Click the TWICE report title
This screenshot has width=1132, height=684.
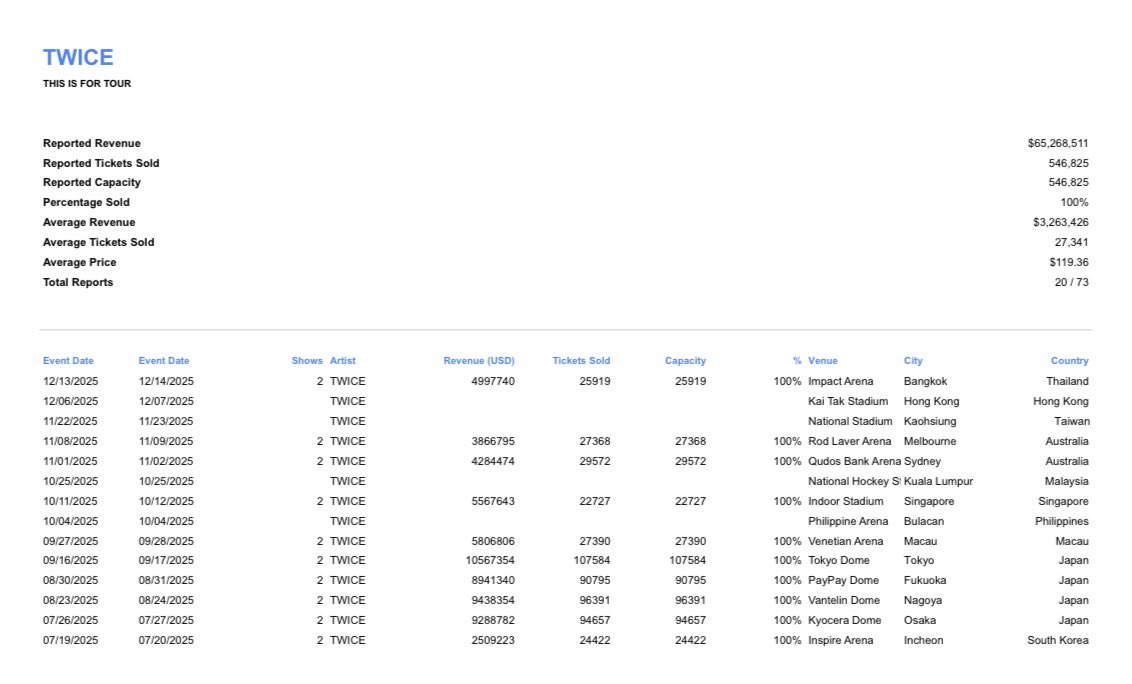tap(78, 58)
